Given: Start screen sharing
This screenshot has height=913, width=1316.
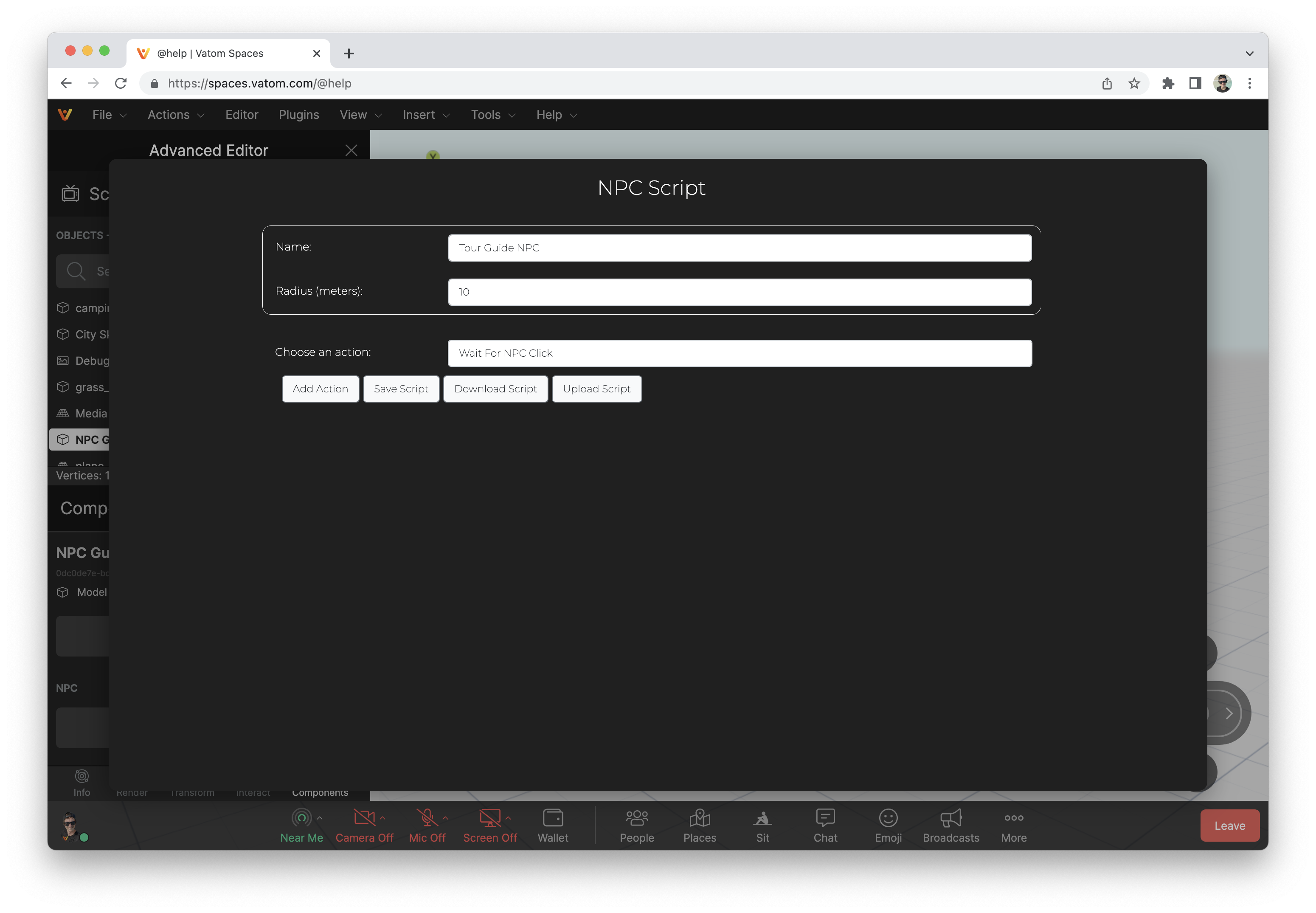Looking at the screenshot, I should 489,826.
